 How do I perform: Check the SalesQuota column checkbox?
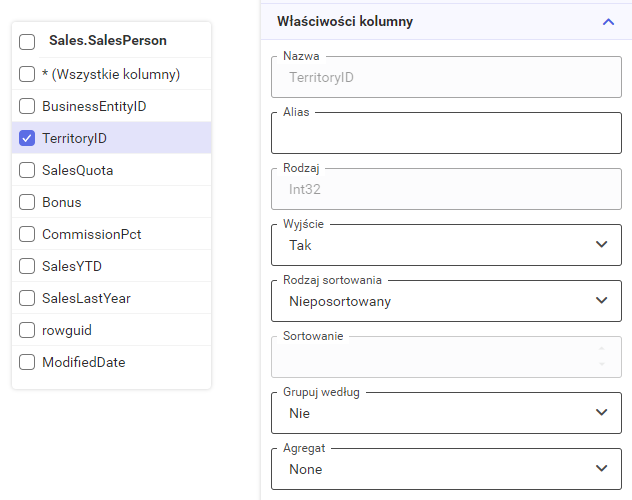click(27, 170)
